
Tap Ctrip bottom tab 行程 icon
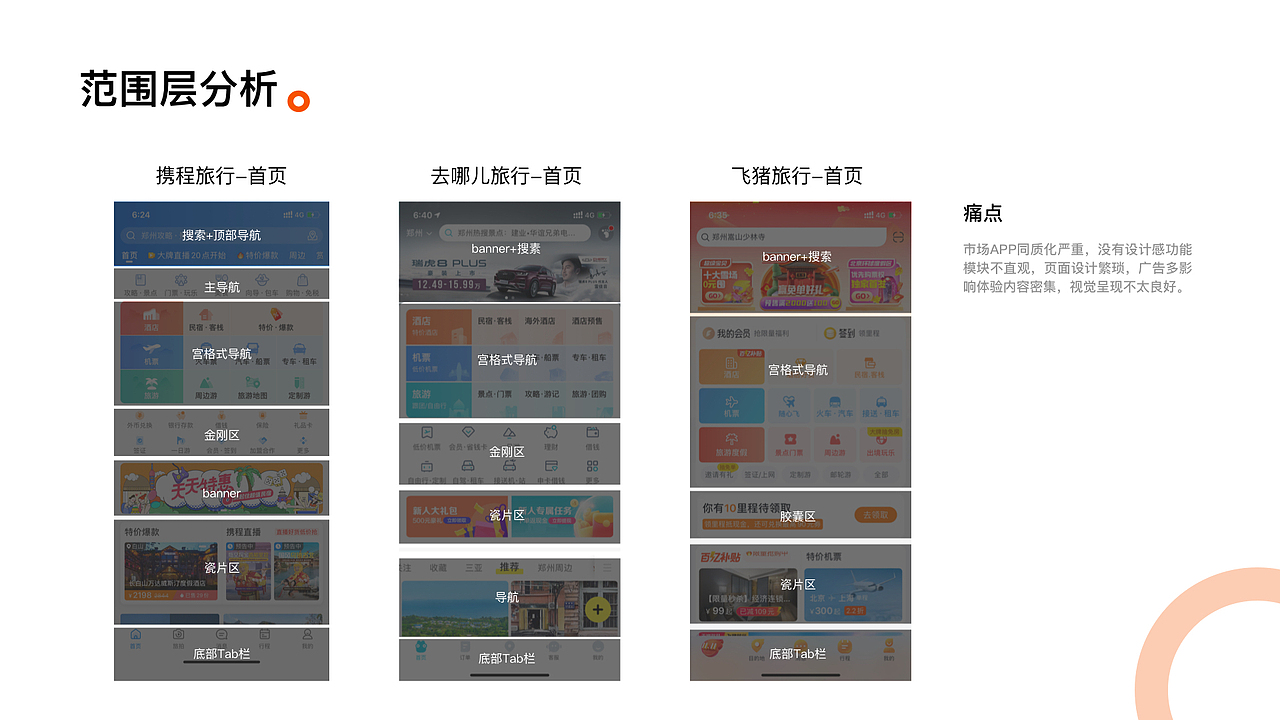click(x=264, y=640)
